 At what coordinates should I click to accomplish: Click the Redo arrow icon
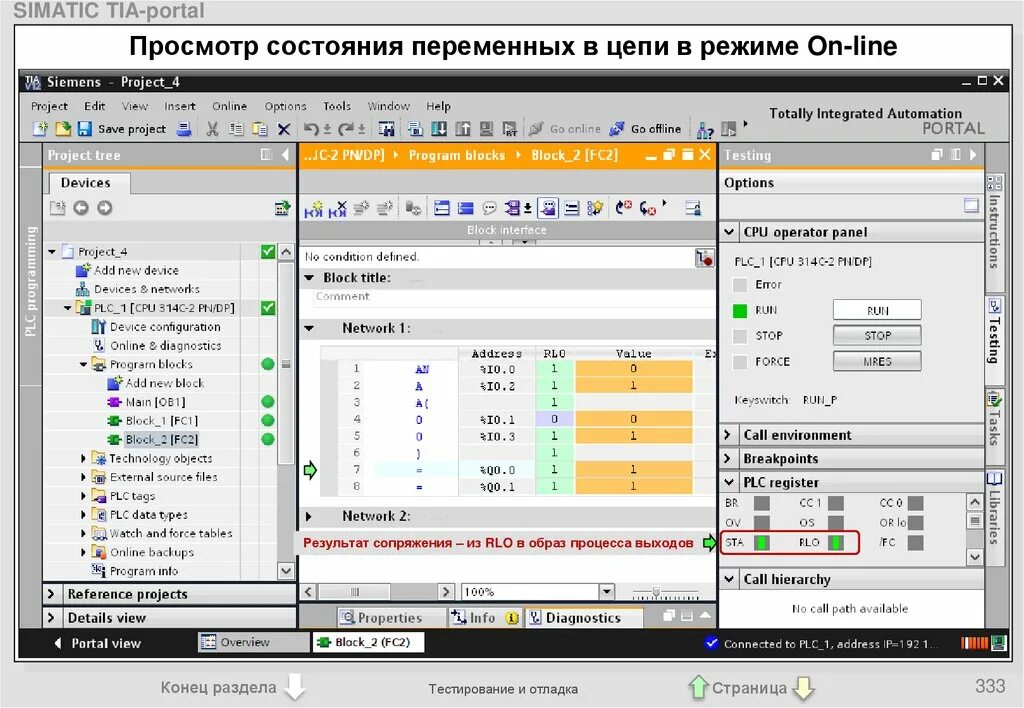pos(346,129)
